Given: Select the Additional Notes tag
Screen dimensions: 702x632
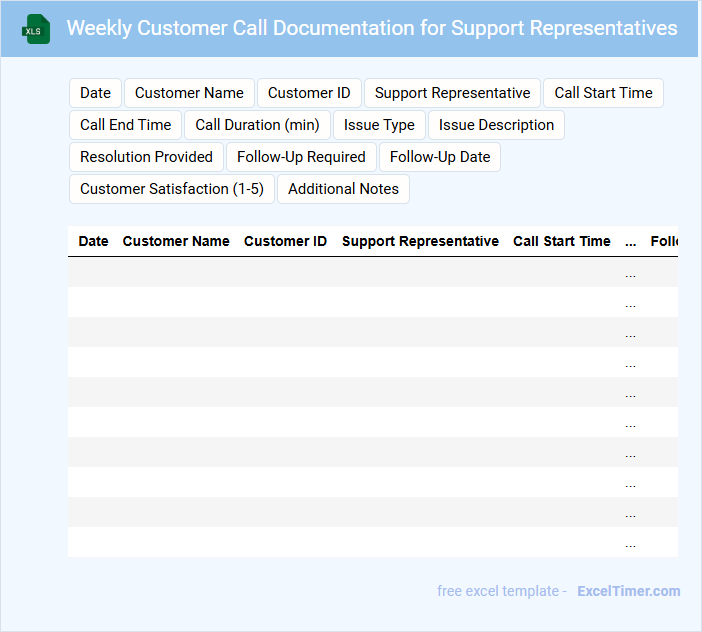Looking at the screenshot, I should [x=343, y=189].
